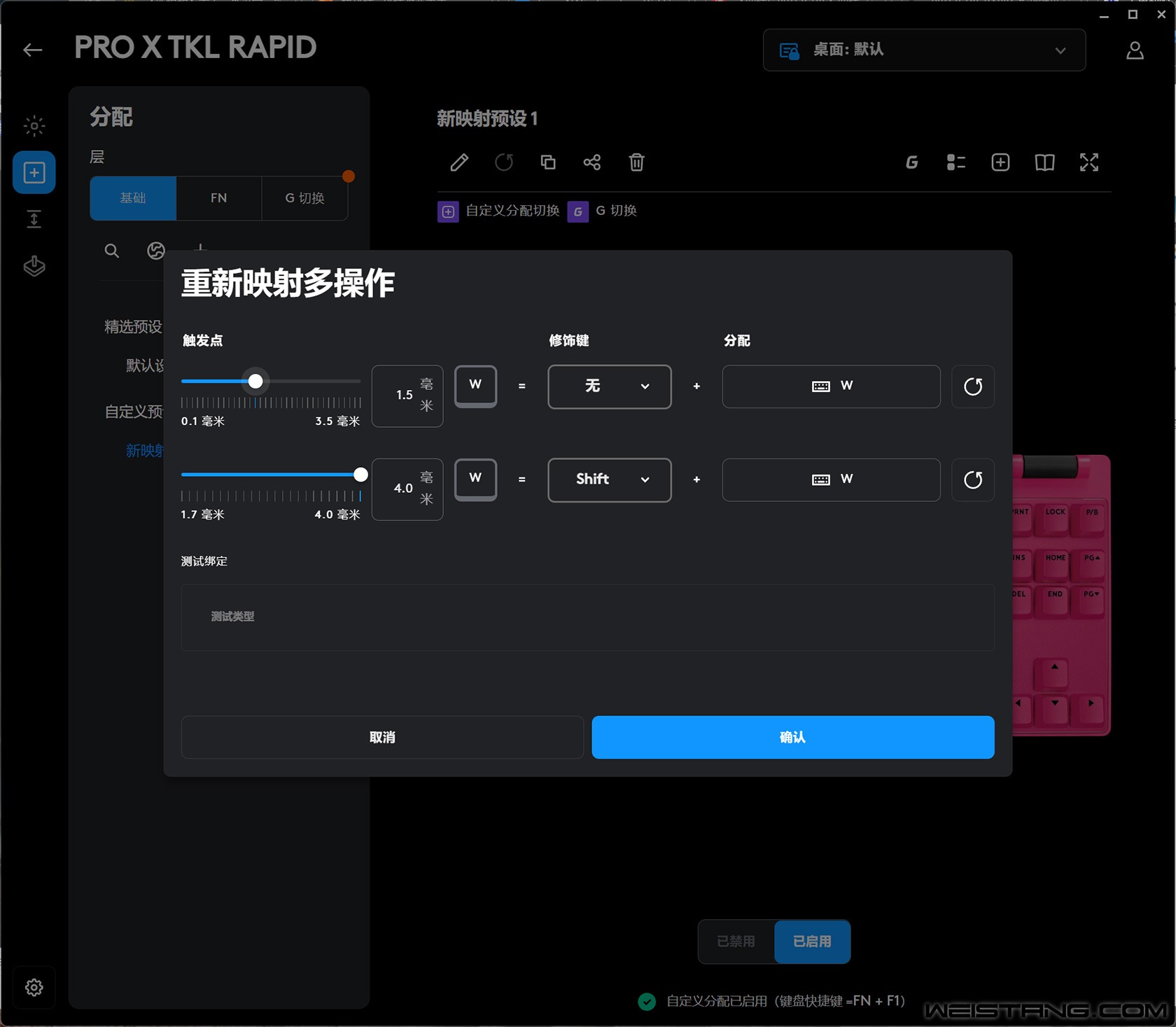Switch to the G 切换 layer tab

pyautogui.click(x=304, y=198)
